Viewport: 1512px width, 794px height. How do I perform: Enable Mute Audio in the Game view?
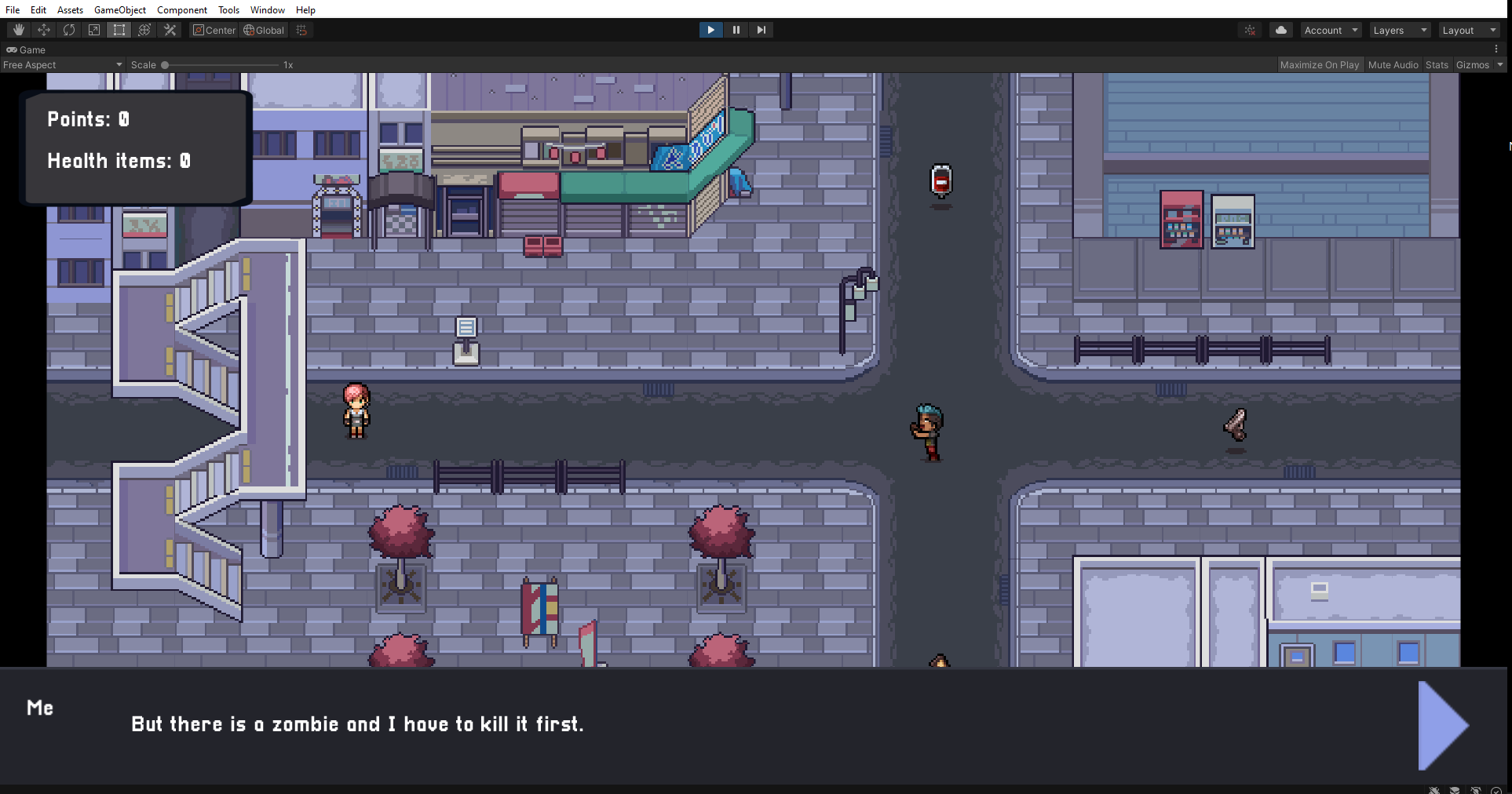[x=1393, y=64]
